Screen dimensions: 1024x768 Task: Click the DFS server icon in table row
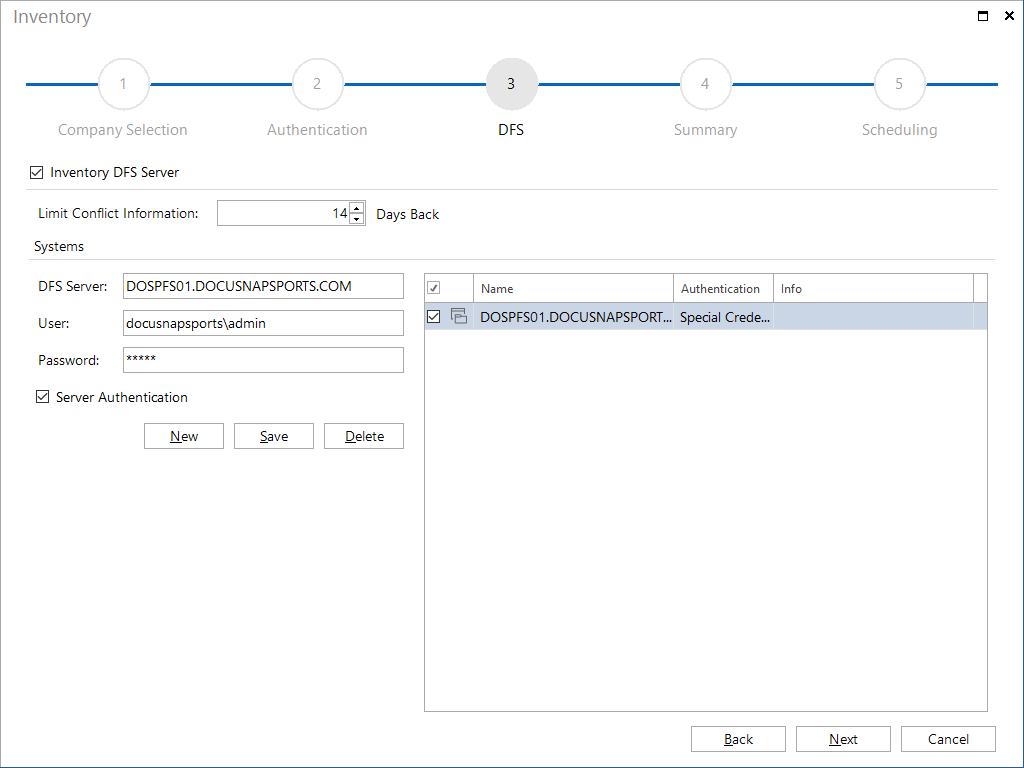(459, 316)
